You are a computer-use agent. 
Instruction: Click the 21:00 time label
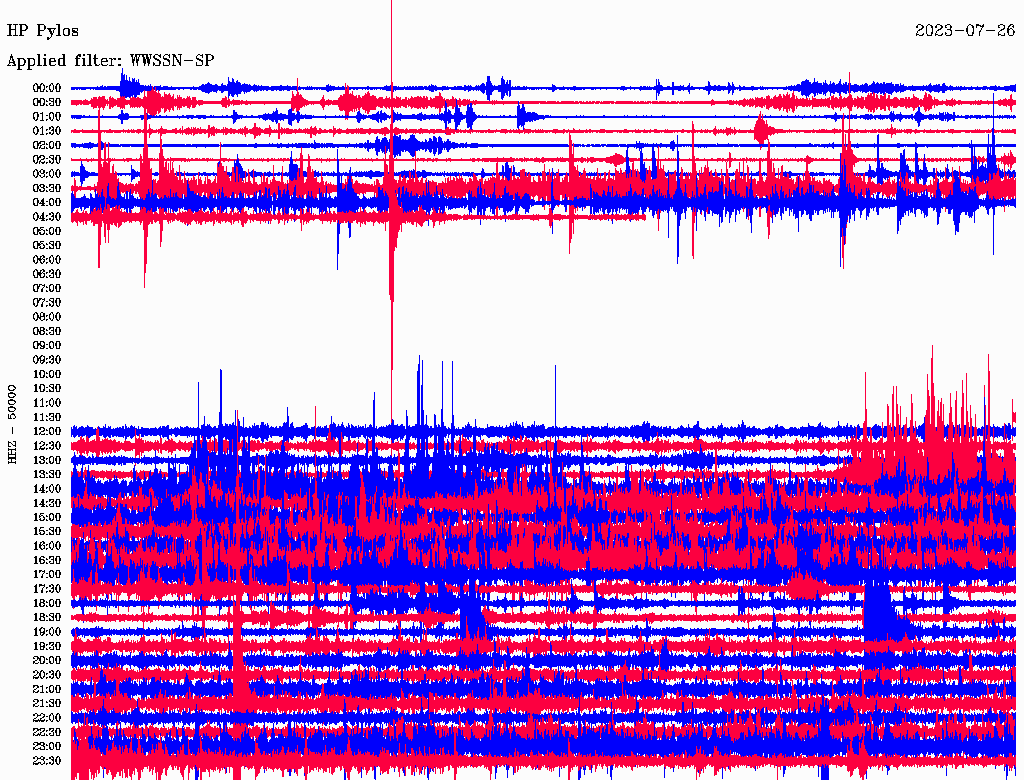point(47,689)
